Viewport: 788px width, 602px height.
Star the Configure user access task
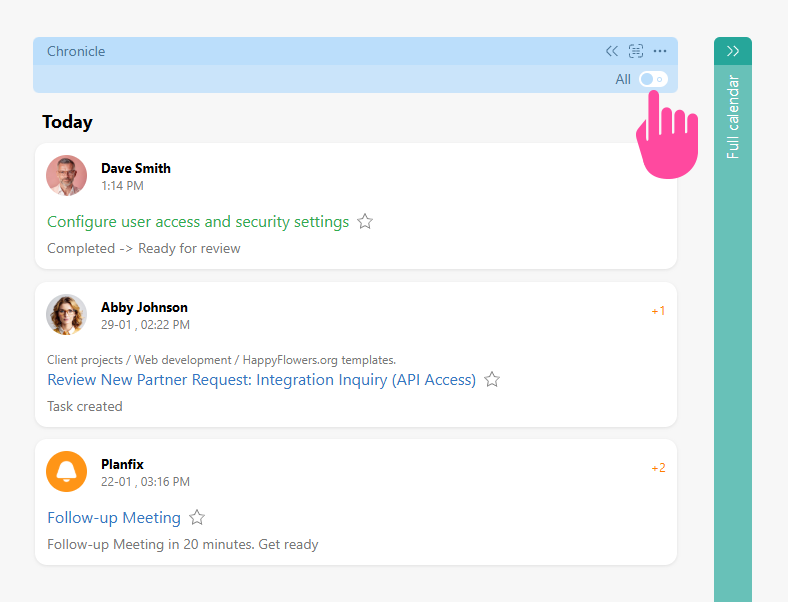[x=365, y=222]
